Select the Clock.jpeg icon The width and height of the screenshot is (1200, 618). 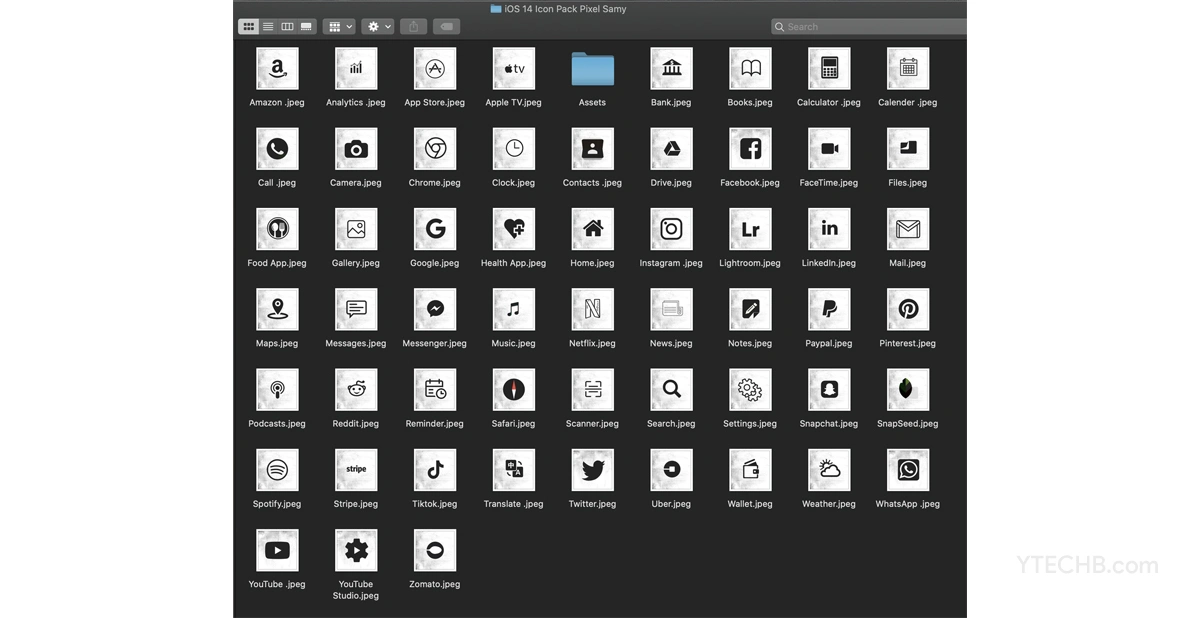[514, 149]
